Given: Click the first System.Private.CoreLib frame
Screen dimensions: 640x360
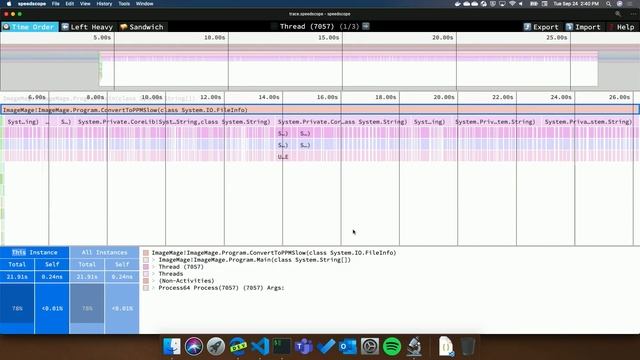Looking at the screenshot, I should 174,122.
